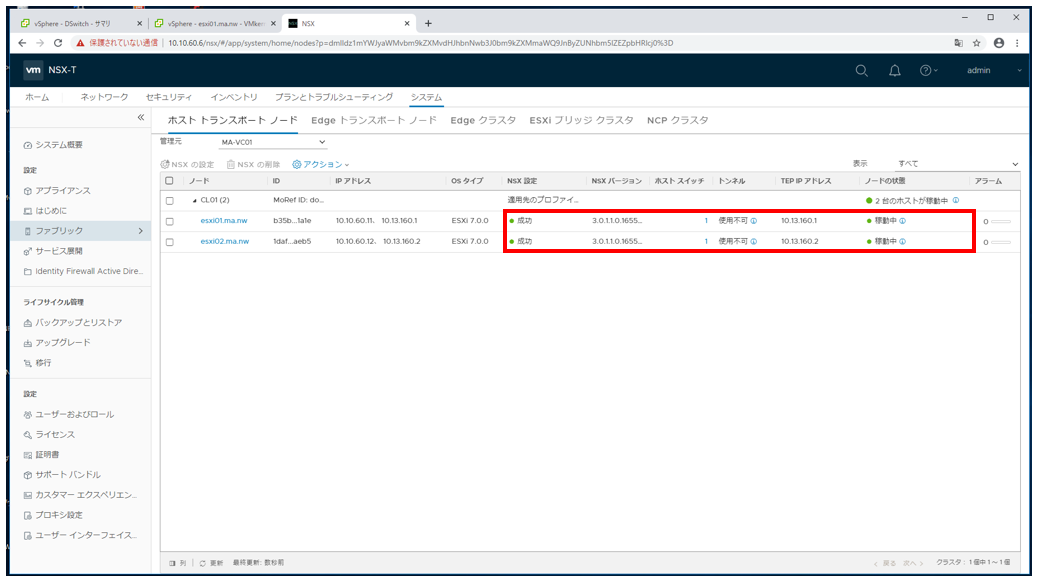Image resolution: width=1039 pixels, height=583 pixels.
Task: Toggle the select-all checkbox in table header
Action: point(170,181)
